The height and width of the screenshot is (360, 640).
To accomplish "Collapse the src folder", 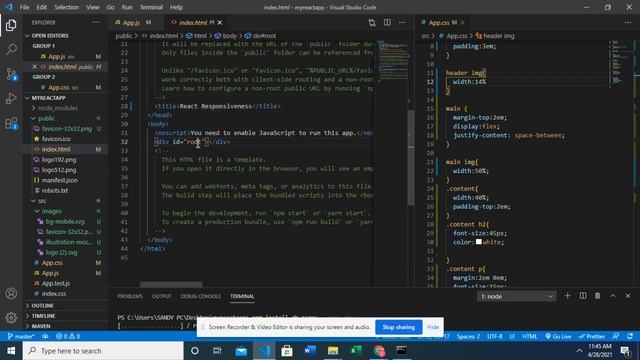I will (x=42, y=201).
